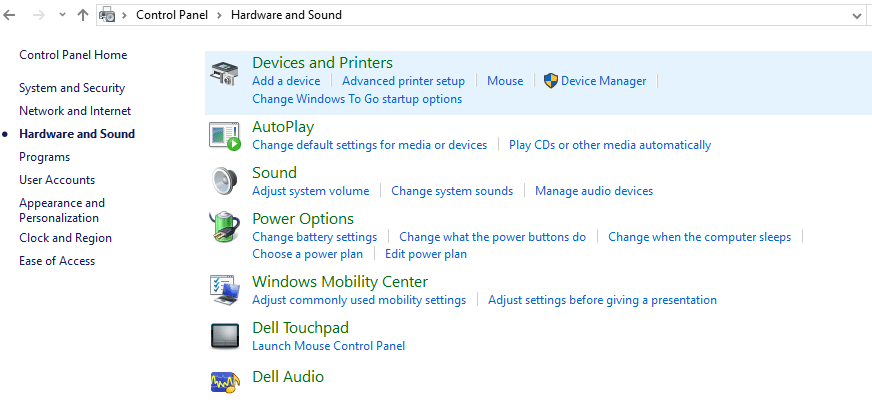Open the Devices and Printers heading

click(x=323, y=62)
